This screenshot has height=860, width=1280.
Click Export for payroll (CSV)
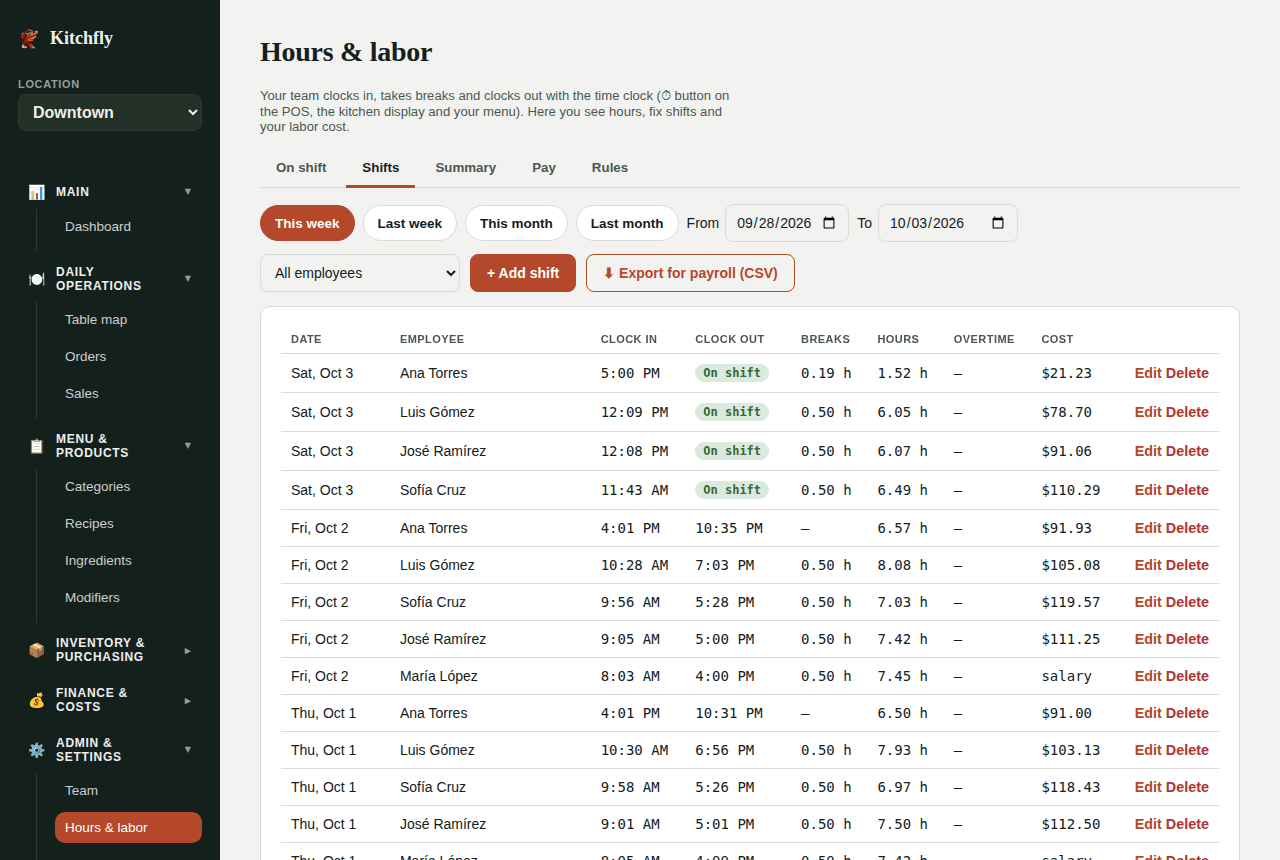[x=690, y=273]
